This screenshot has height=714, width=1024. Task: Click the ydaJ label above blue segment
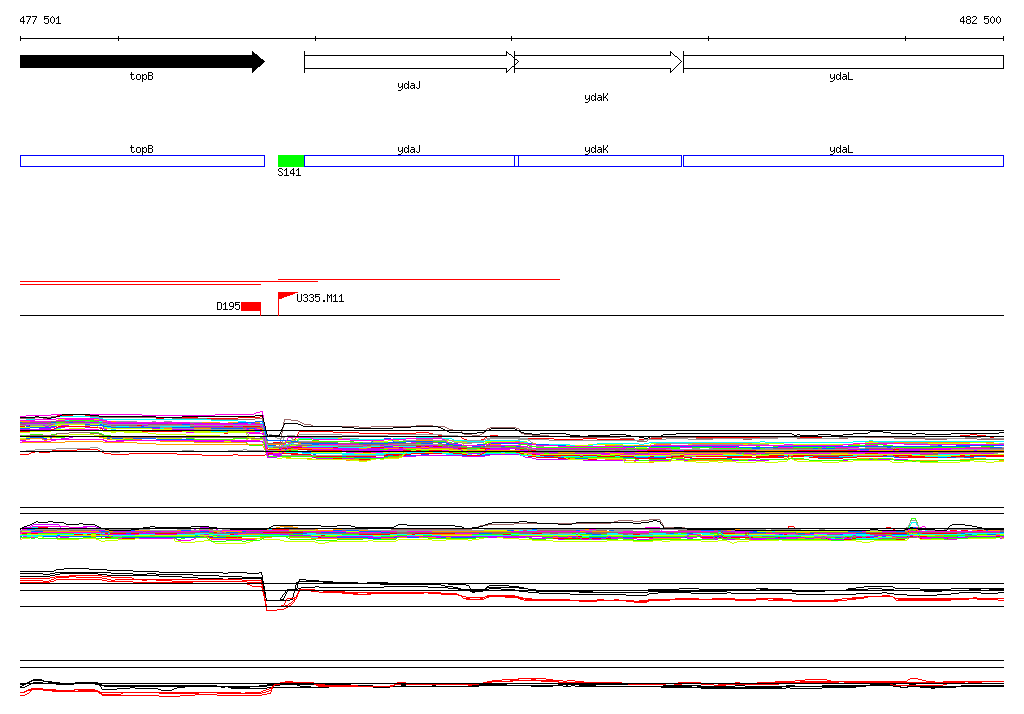(409, 149)
